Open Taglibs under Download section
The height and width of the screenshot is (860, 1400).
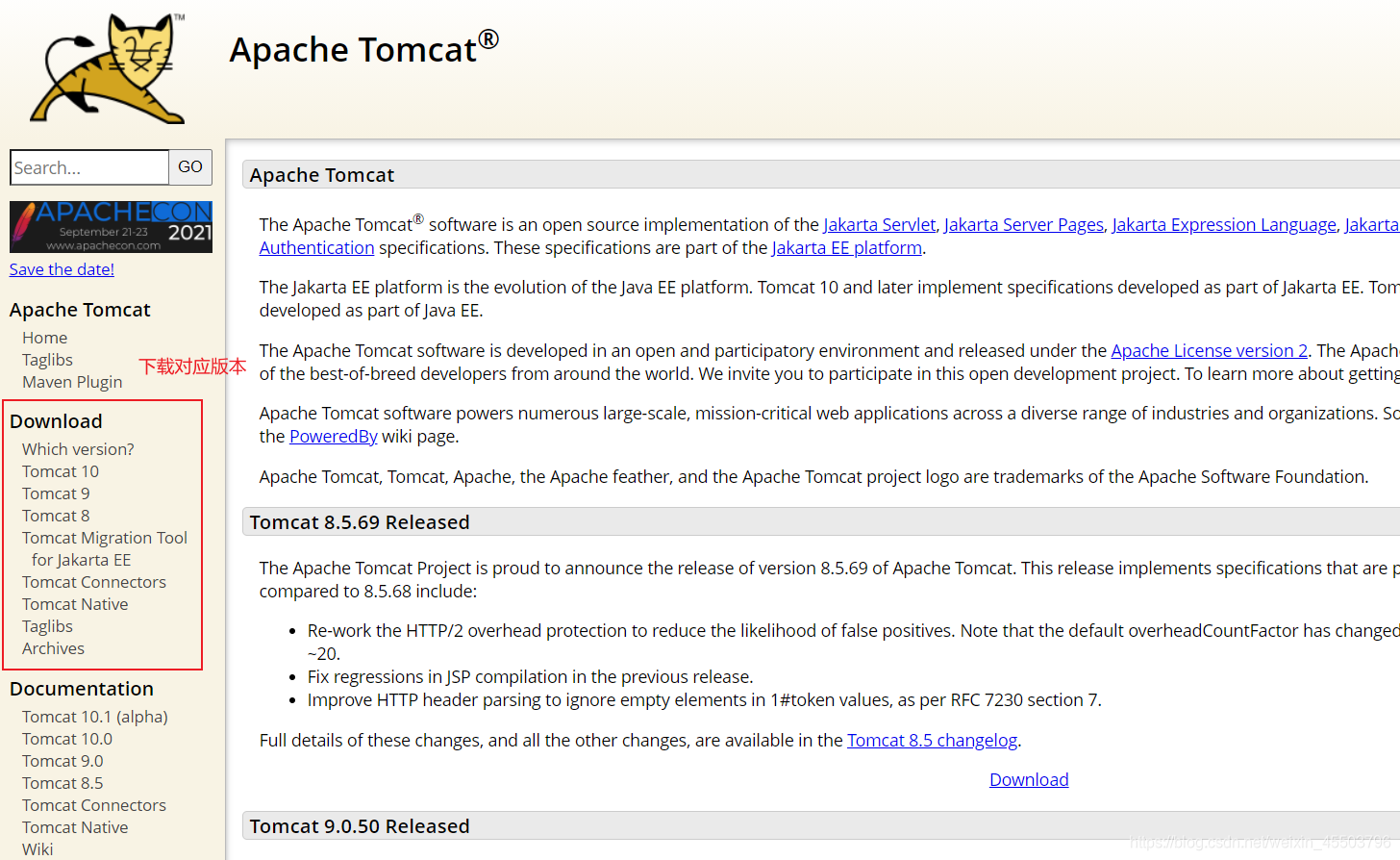(x=47, y=626)
